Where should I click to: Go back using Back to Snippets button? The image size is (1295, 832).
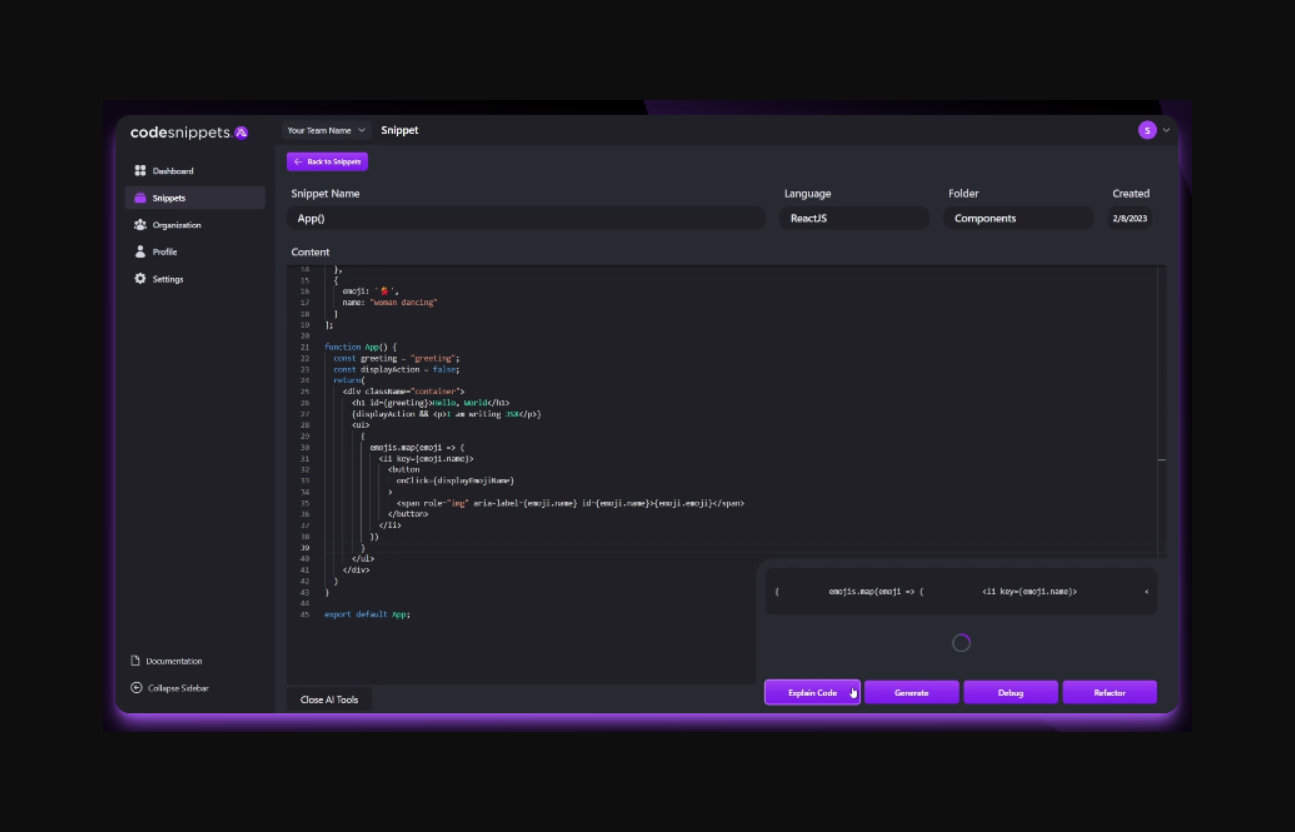point(327,161)
